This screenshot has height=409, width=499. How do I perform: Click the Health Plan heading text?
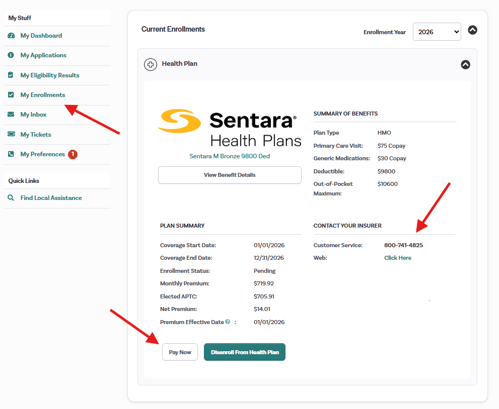179,63
